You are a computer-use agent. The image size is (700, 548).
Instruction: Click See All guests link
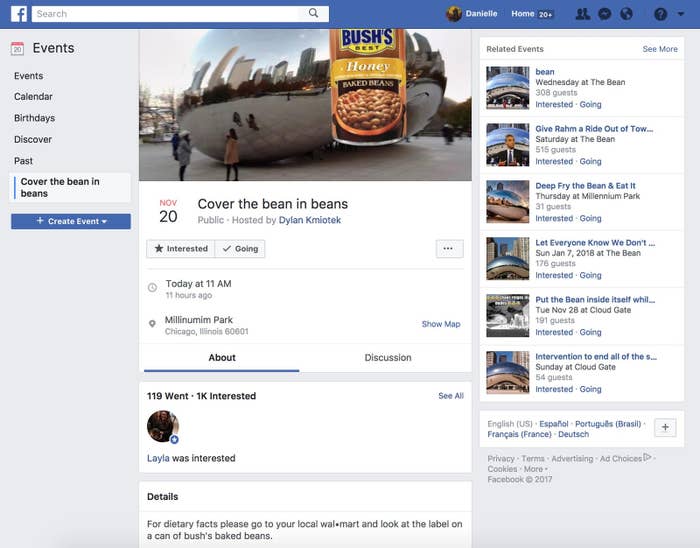[x=451, y=396]
